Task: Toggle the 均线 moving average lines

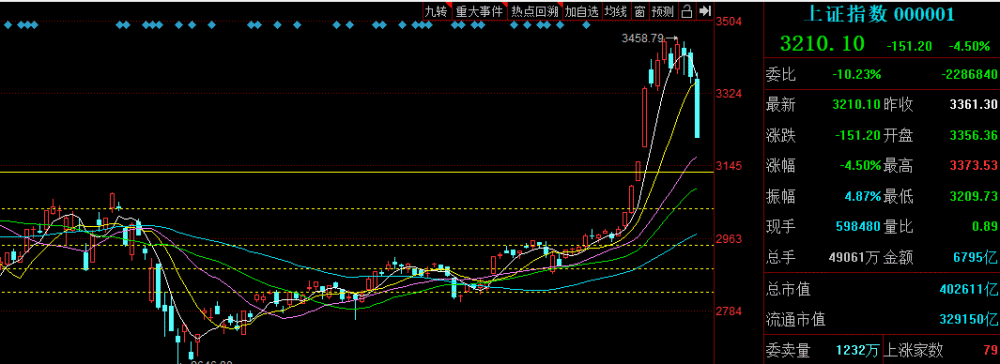Action: point(617,11)
